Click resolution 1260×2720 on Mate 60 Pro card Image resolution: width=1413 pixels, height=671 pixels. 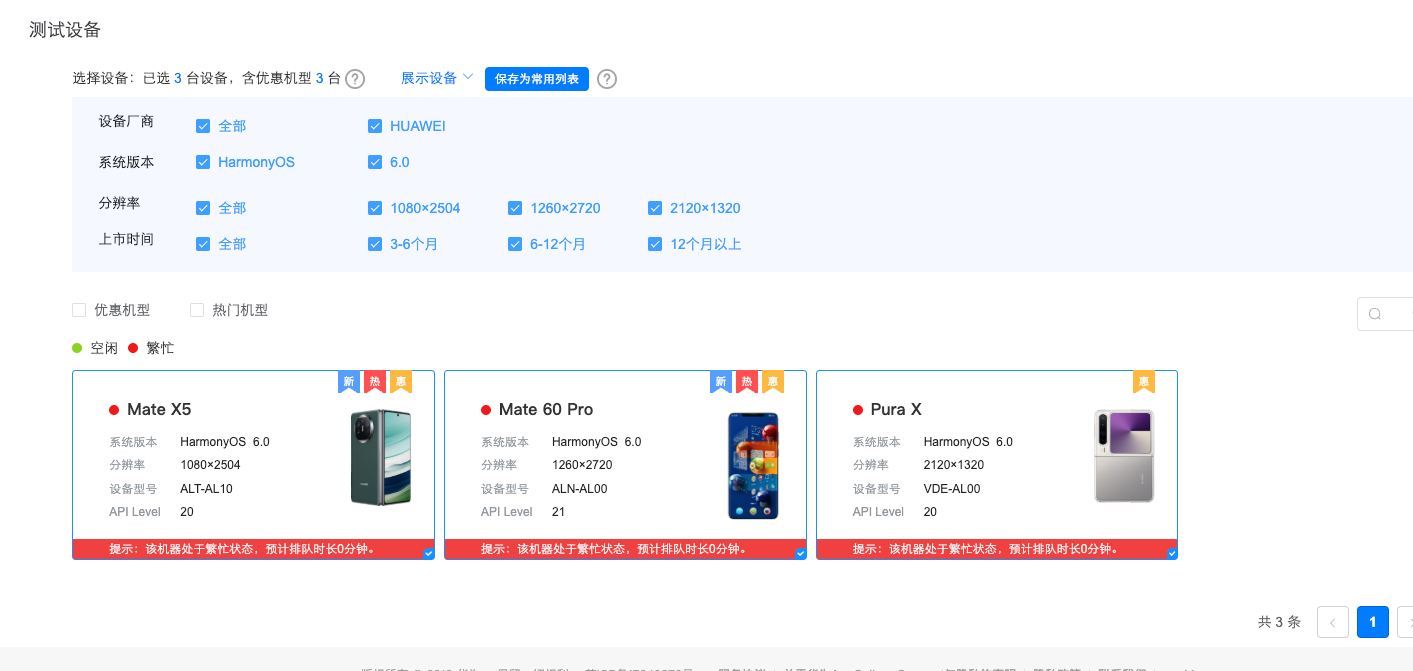[x=582, y=465]
